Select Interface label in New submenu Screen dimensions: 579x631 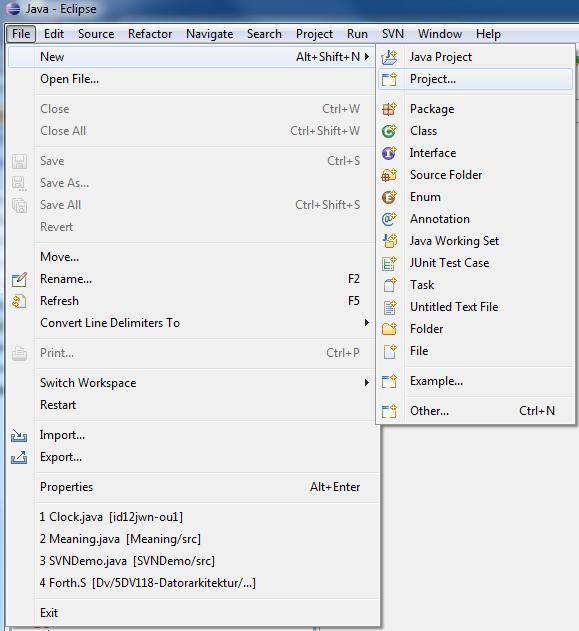(x=433, y=153)
